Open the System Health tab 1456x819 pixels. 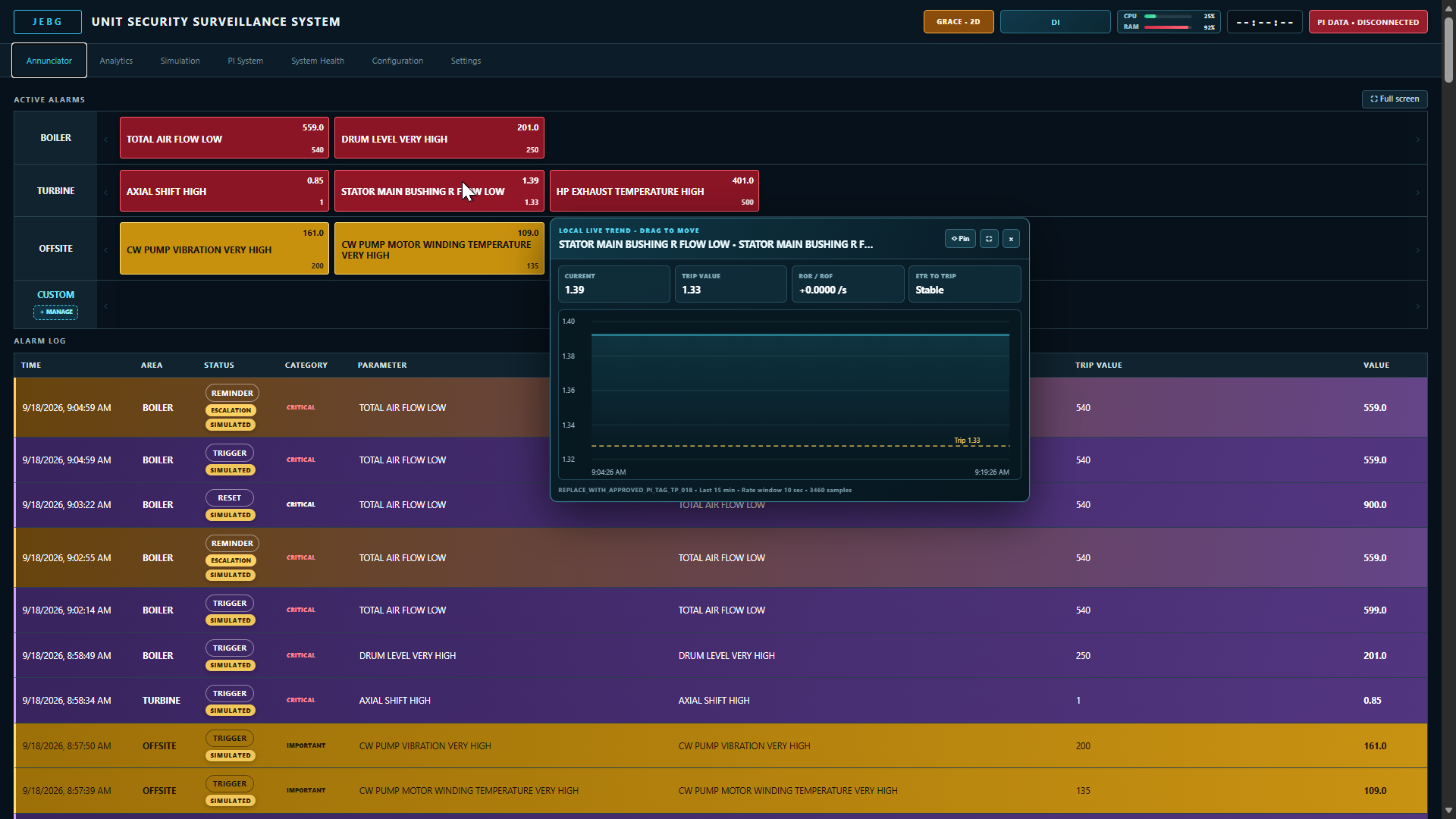pyautogui.click(x=318, y=61)
